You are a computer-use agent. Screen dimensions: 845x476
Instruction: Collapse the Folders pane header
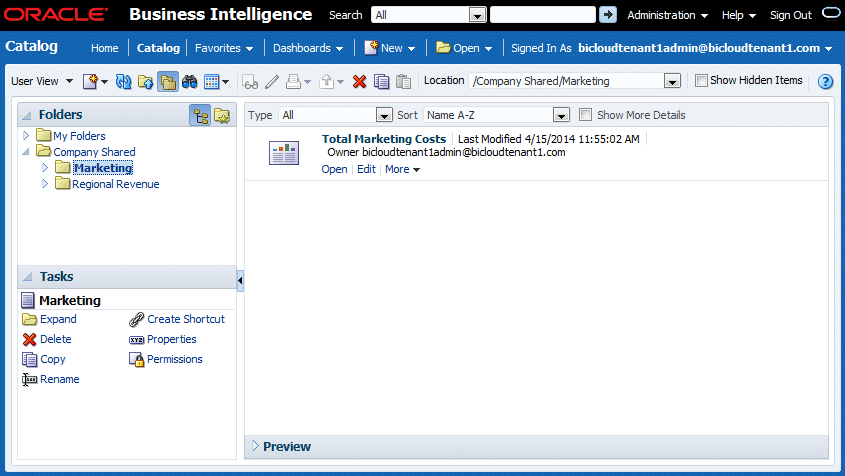26,115
